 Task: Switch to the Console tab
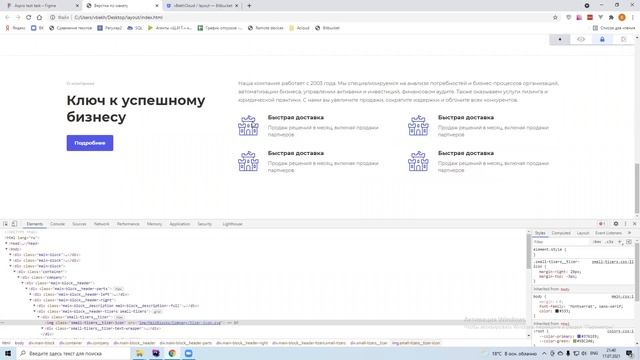click(x=58, y=224)
